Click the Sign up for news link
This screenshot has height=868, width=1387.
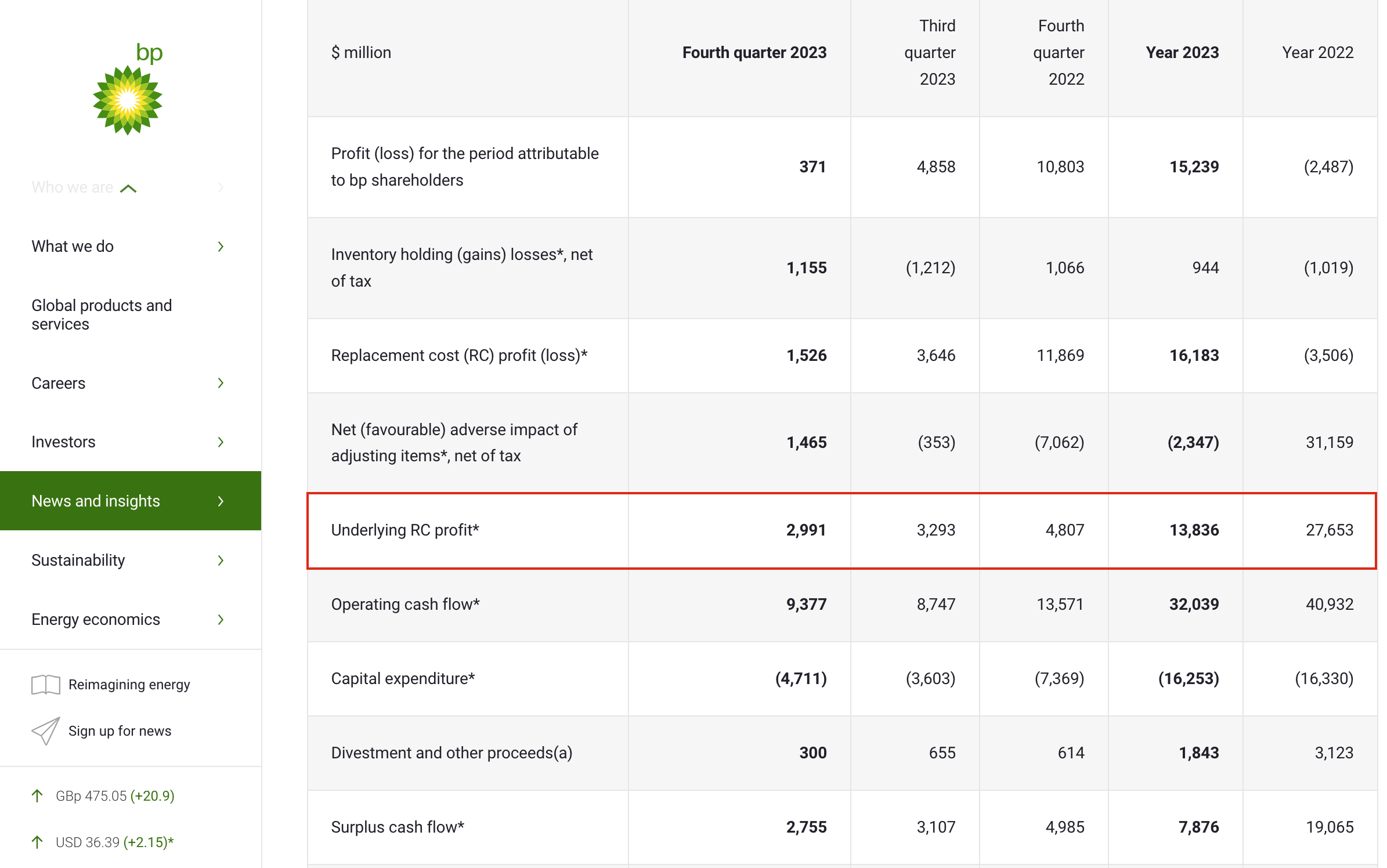click(120, 731)
